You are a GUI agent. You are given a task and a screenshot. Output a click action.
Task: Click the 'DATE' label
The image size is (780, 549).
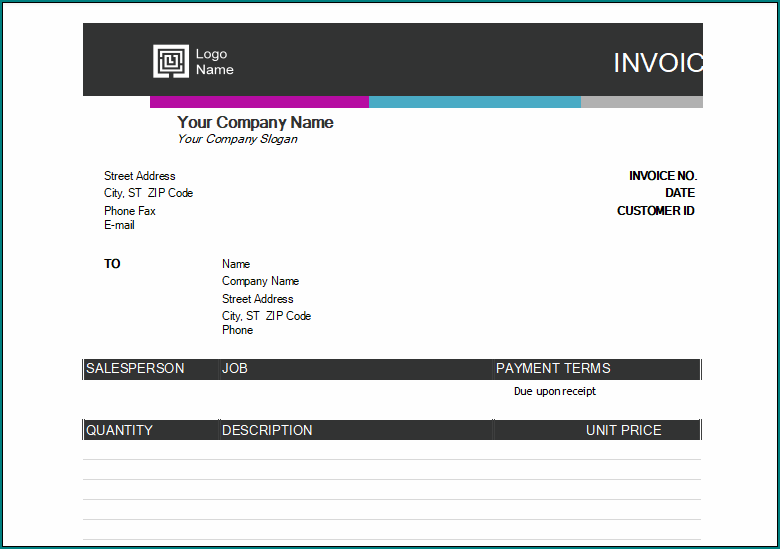[x=680, y=193]
